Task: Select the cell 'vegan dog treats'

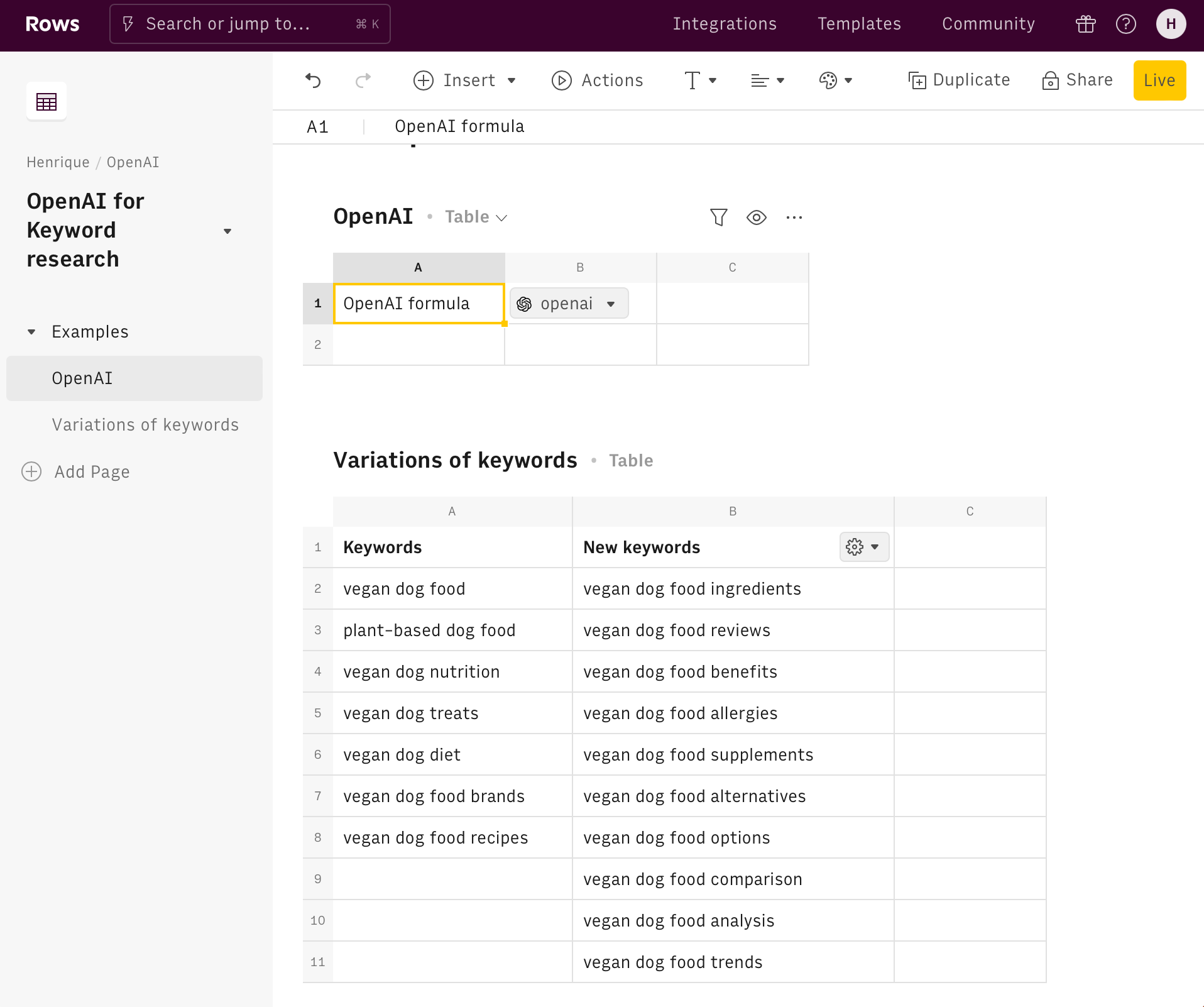Action: click(452, 713)
